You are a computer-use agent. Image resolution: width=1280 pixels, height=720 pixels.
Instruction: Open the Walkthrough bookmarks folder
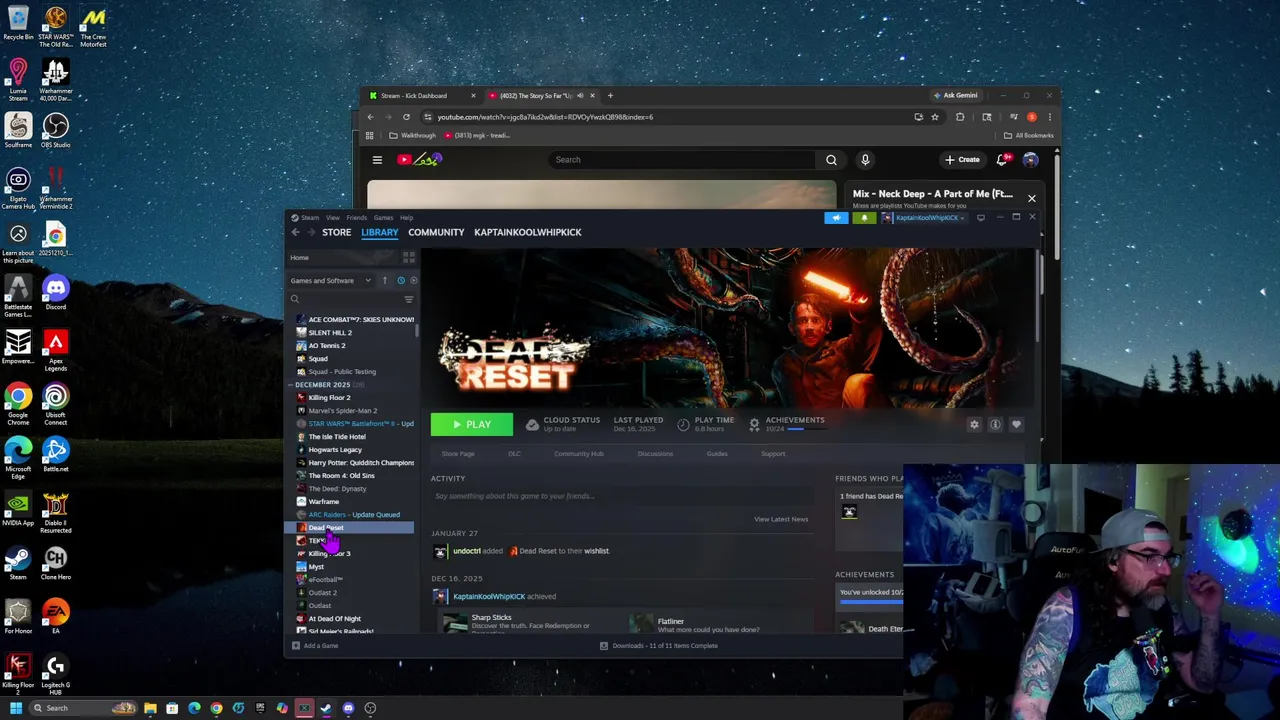coord(412,135)
